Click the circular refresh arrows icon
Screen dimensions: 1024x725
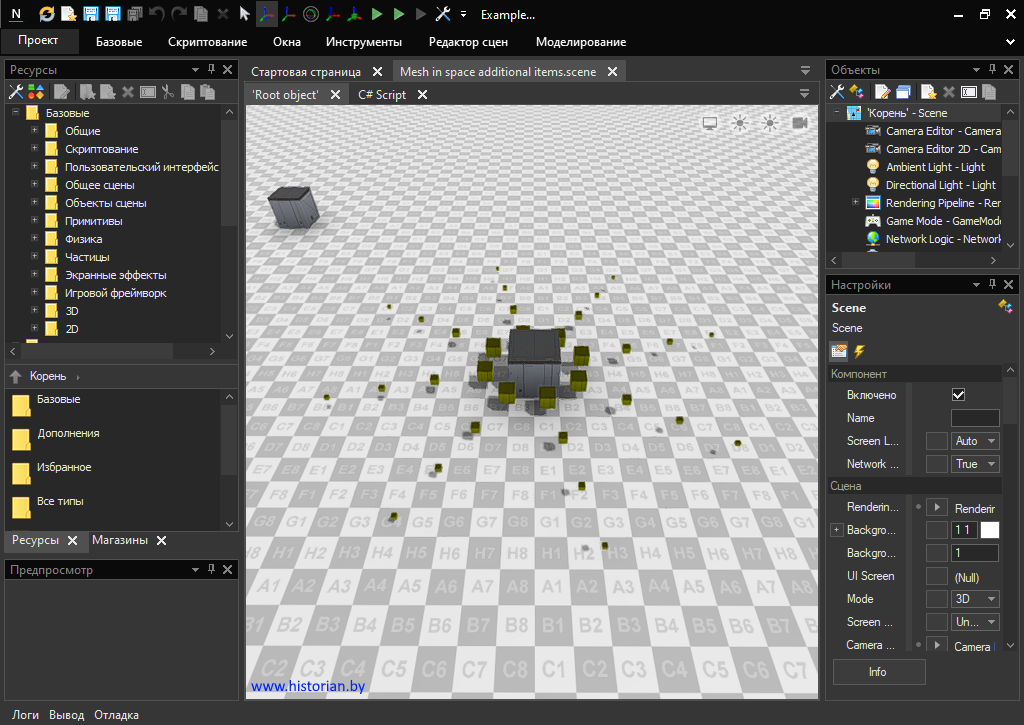(x=47, y=14)
